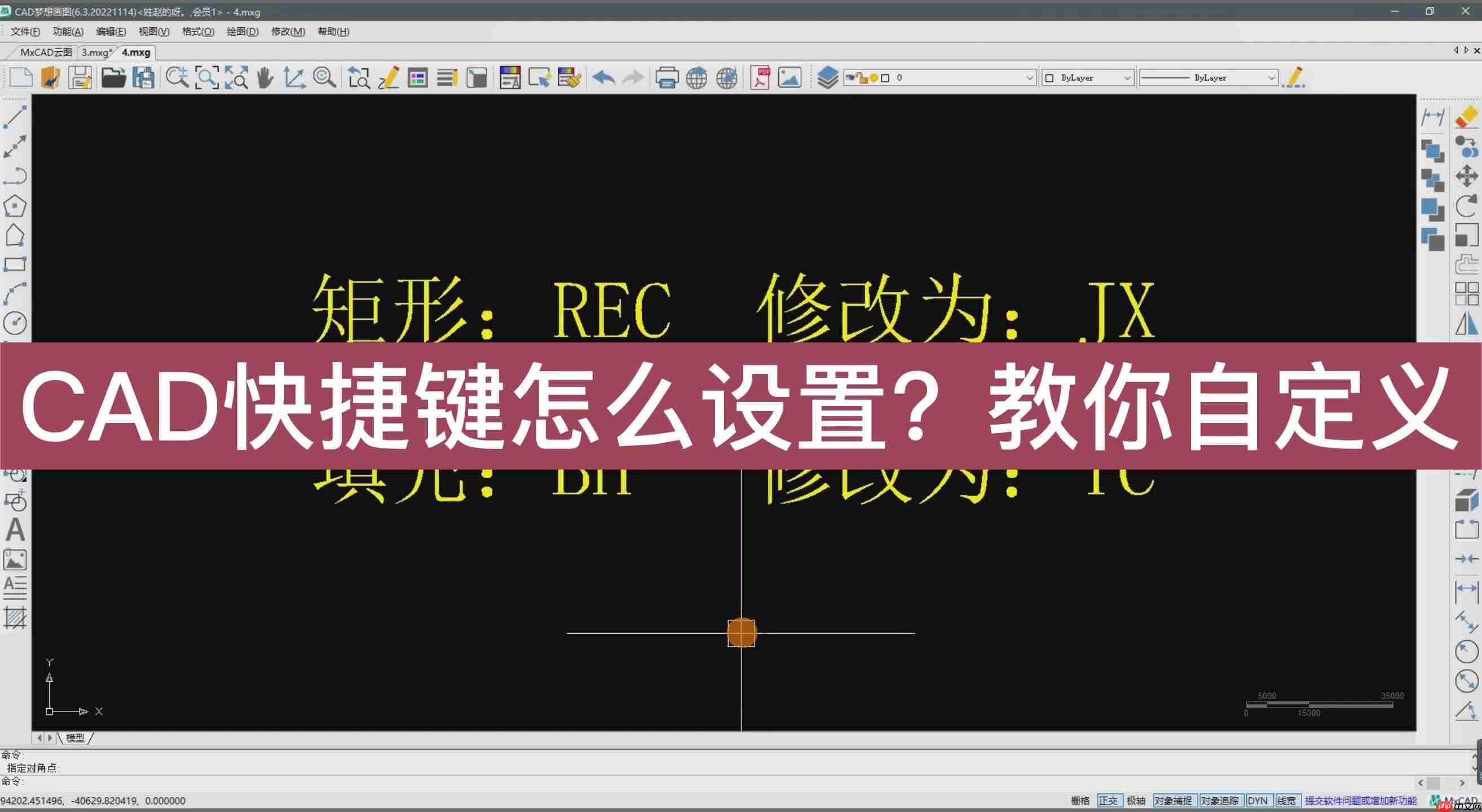This screenshot has height=812, width=1482.
Task: Toggle 对象捕捉 object snap
Action: pos(1174,801)
